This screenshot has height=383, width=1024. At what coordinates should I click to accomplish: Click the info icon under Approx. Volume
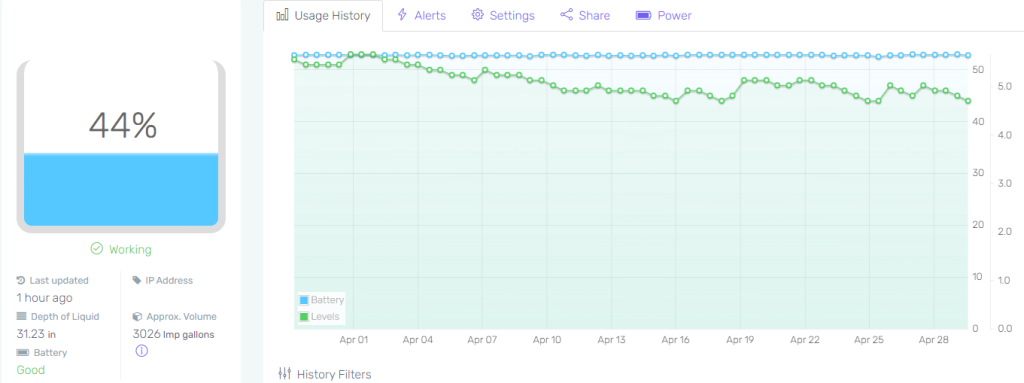click(142, 351)
